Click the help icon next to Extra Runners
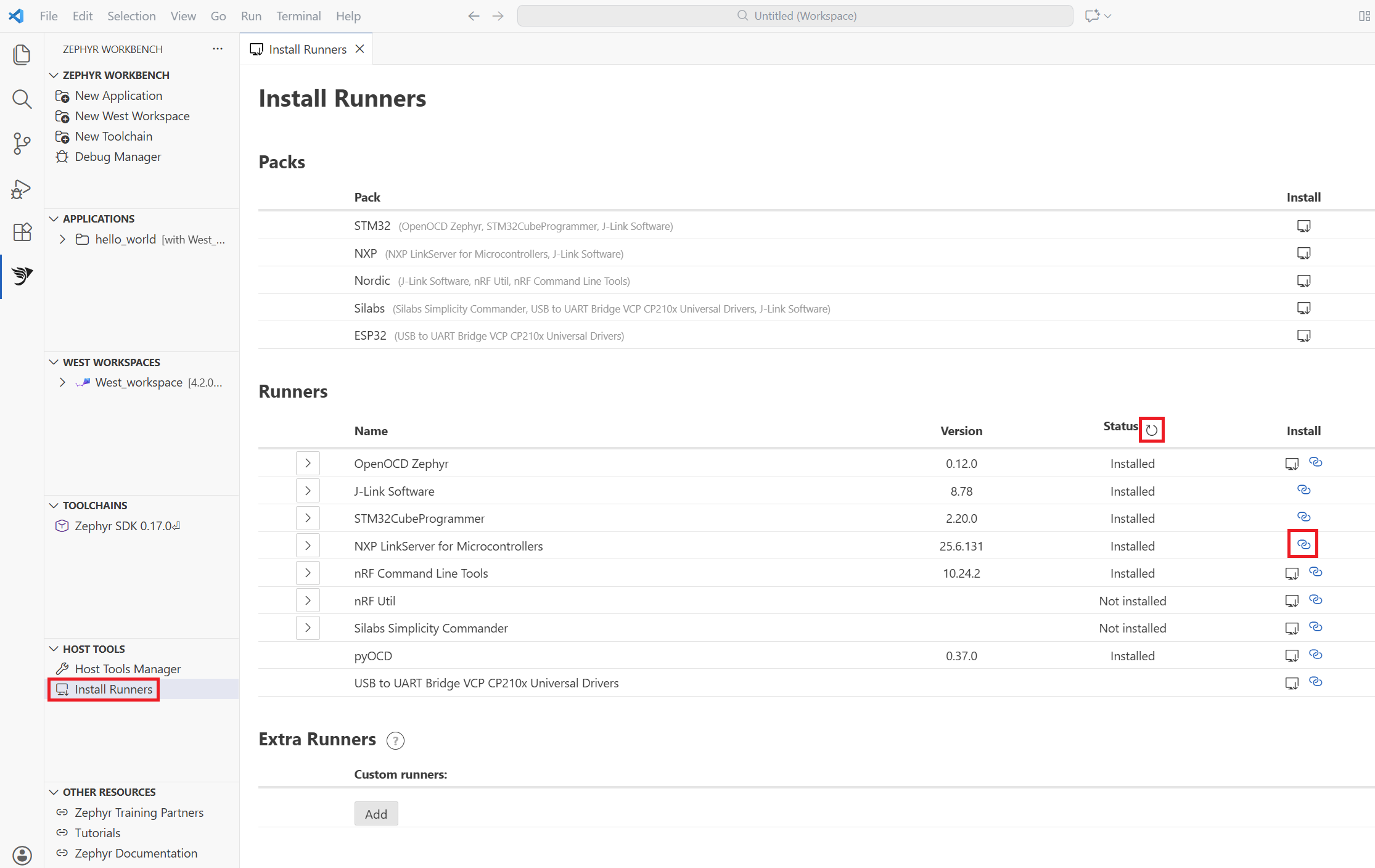The height and width of the screenshot is (868, 1375). pyautogui.click(x=395, y=740)
